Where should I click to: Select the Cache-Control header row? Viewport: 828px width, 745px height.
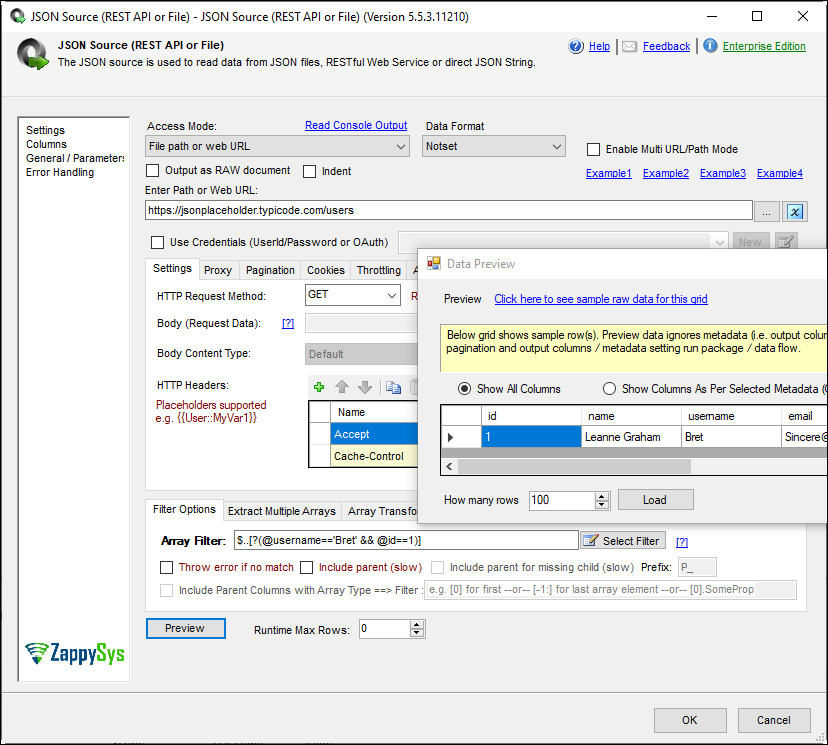pos(374,456)
